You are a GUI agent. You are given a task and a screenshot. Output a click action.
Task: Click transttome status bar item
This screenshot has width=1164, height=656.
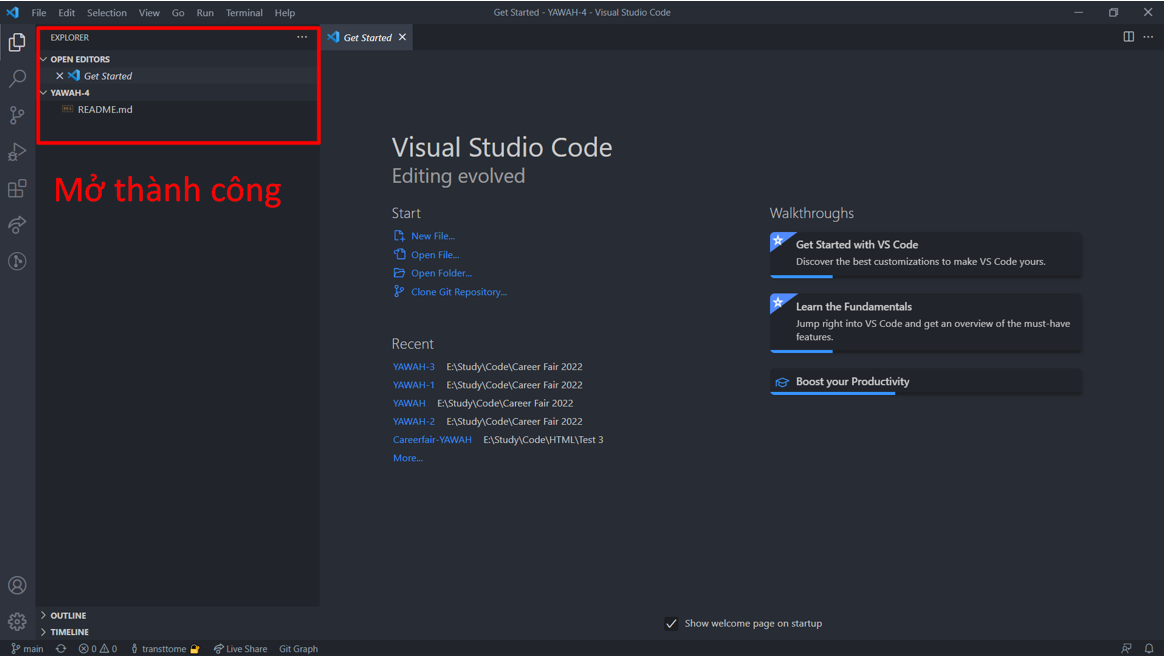point(166,649)
